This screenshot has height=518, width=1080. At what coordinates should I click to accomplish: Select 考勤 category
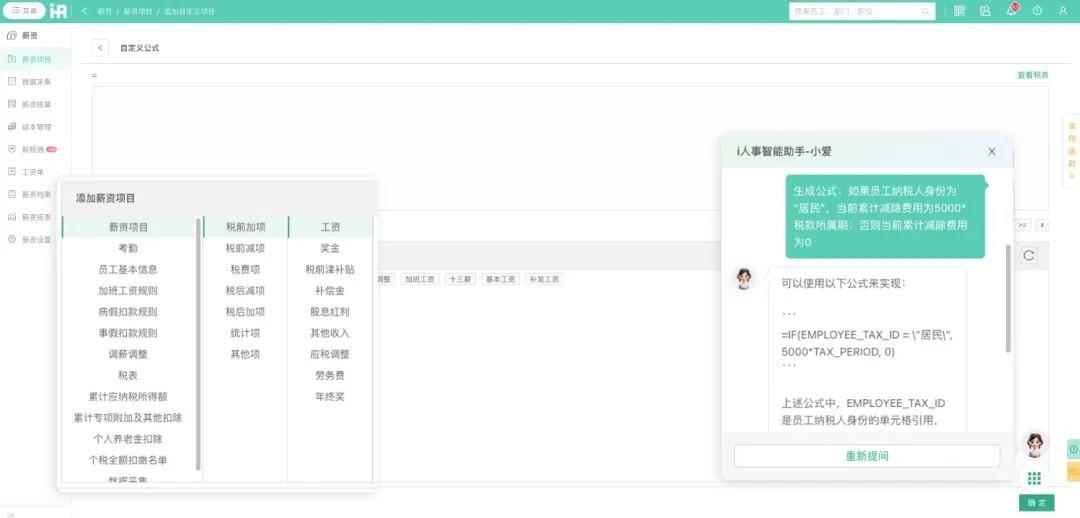pos(129,248)
